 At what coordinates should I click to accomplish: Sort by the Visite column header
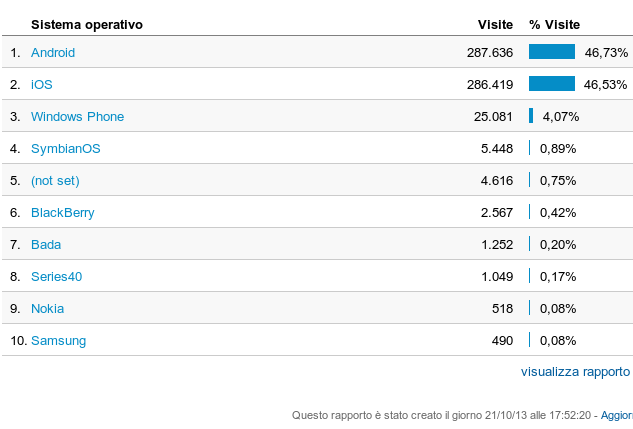495,23
